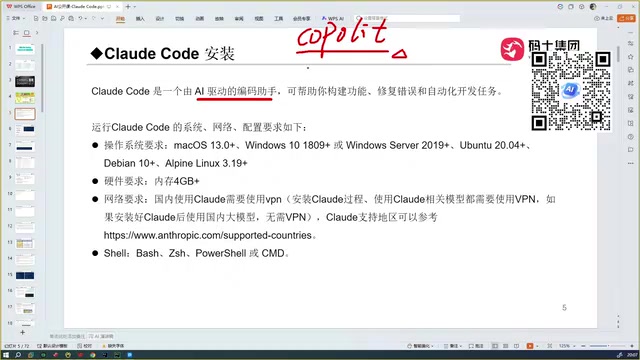Click the AI 演讲稿 button in notes

click(101, 336)
